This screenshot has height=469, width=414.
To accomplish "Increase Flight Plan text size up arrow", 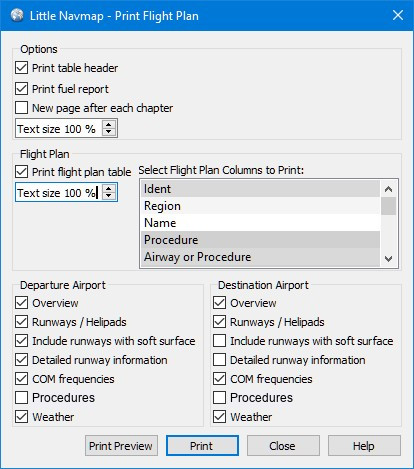I will pyautogui.click(x=109, y=189).
